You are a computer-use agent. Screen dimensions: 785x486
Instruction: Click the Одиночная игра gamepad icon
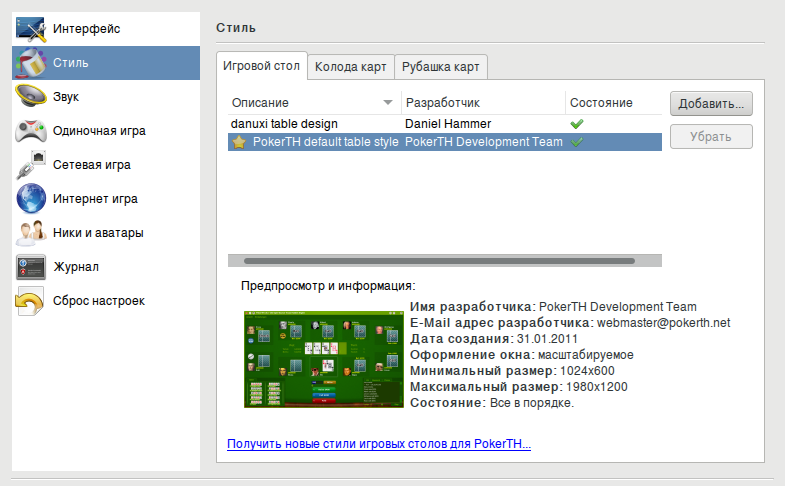point(31,131)
